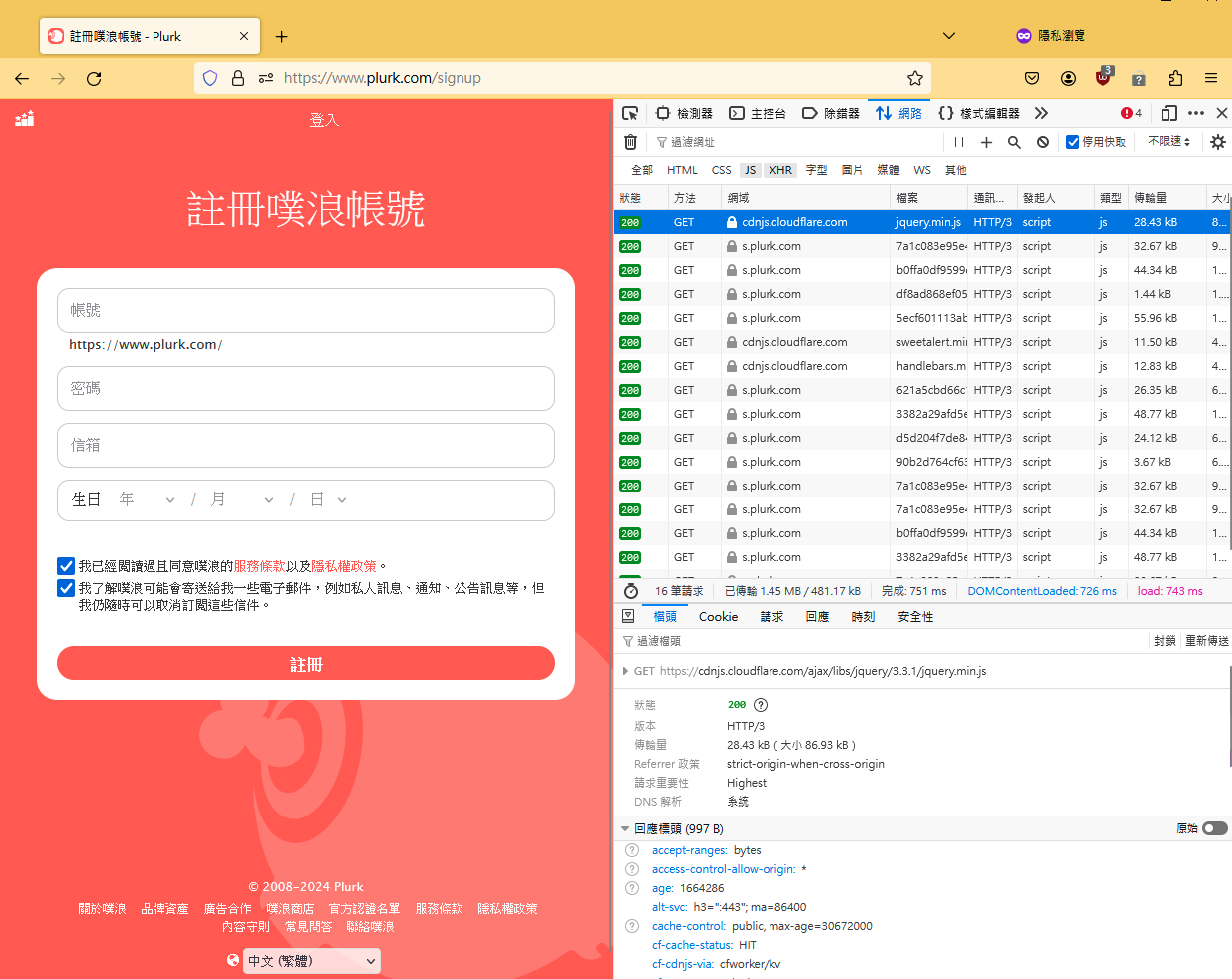Screen dimensions: 1232x979
Task: Show more DevTools tabs via chevron
Action: 1041,113
